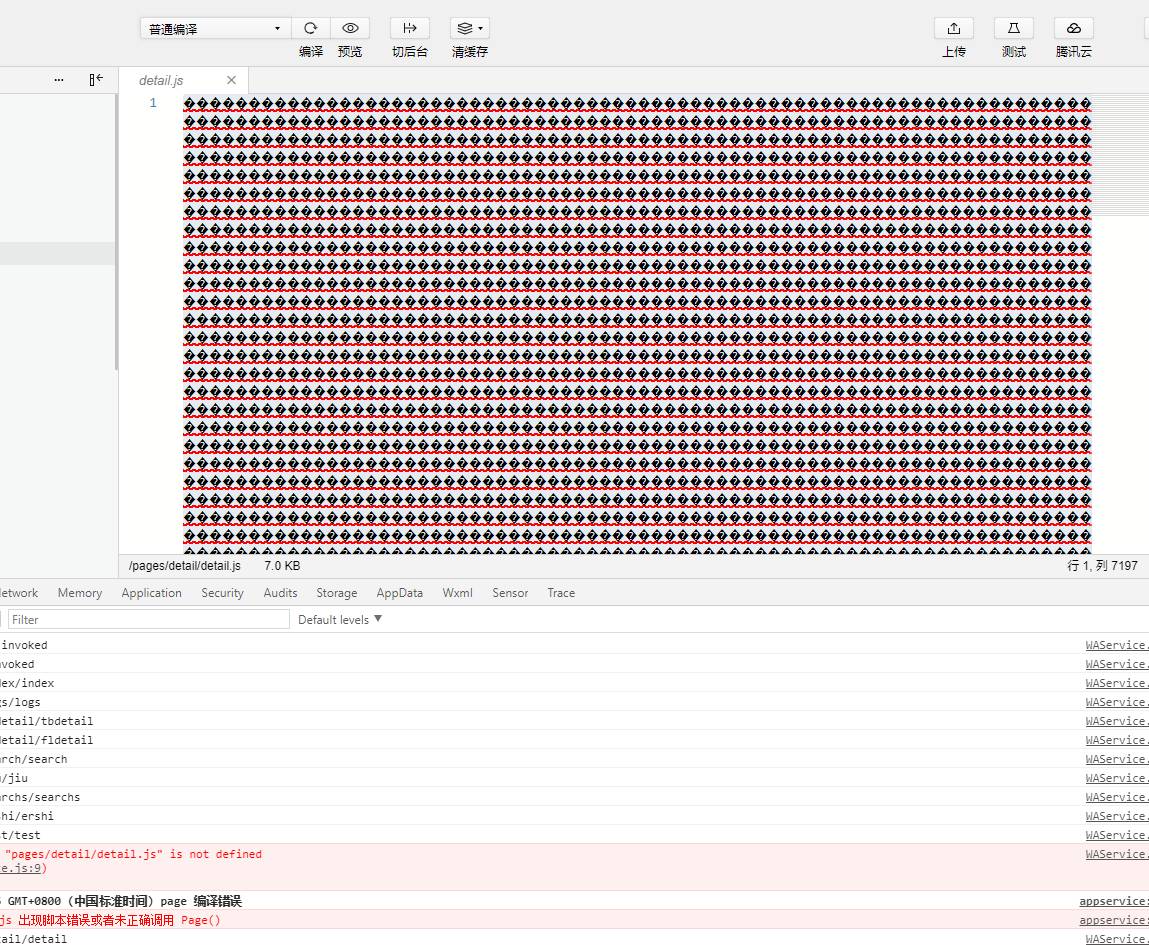The image size is (1149, 945).
Task: Click the Tencent Cloud icon
Action: [x=1074, y=28]
